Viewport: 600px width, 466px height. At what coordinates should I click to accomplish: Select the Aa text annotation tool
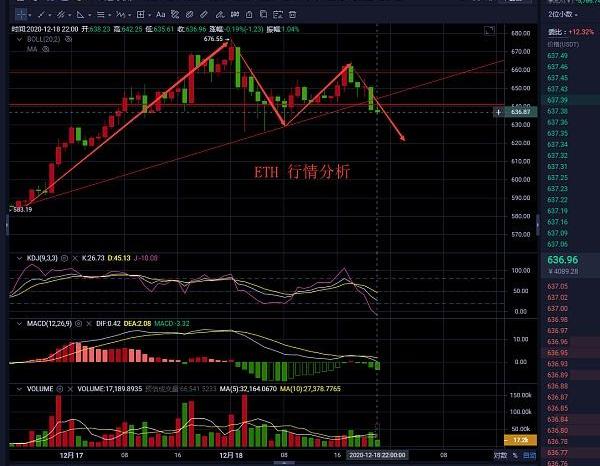tap(161, 15)
